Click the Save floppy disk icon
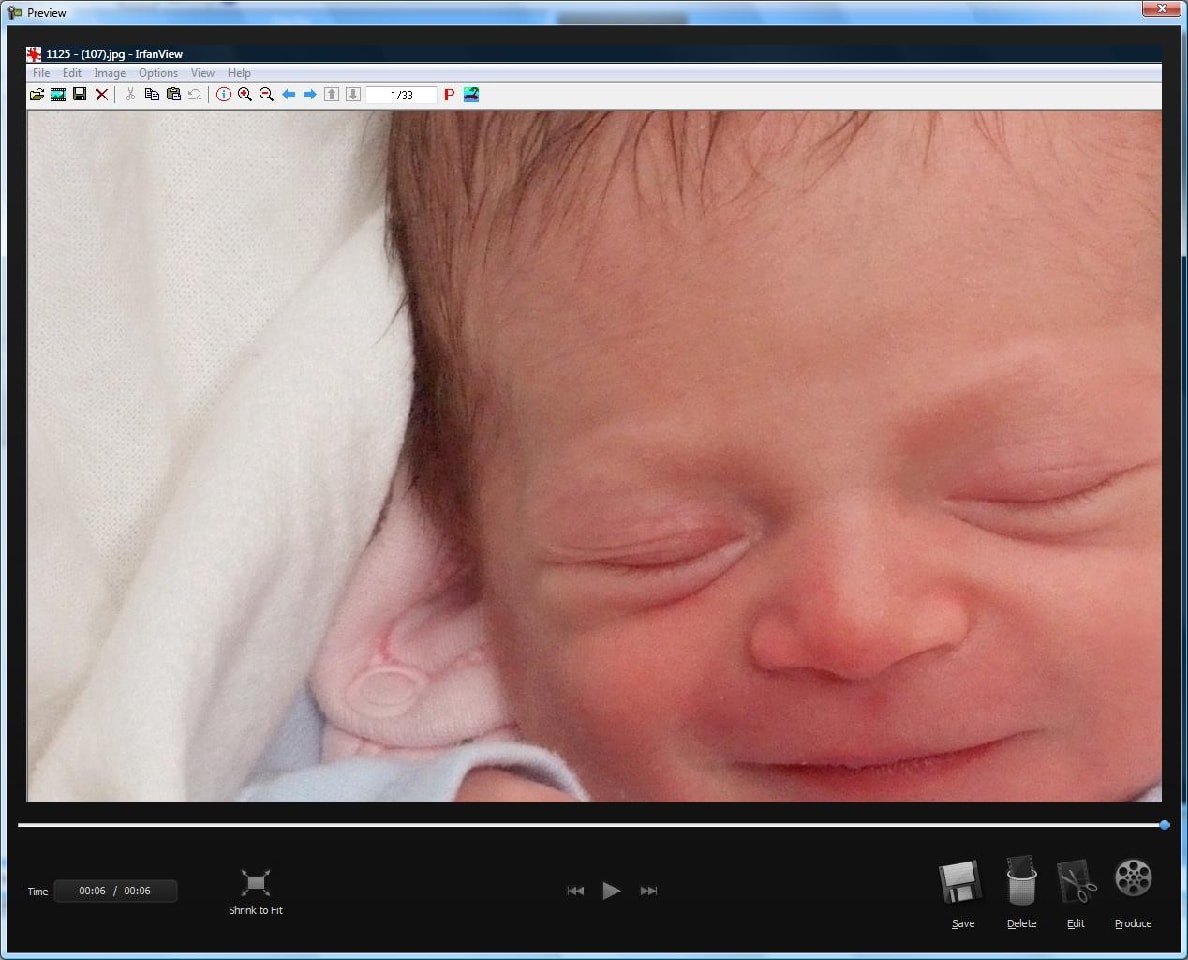Image resolution: width=1188 pixels, height=960 pixels. click(961, 883)
